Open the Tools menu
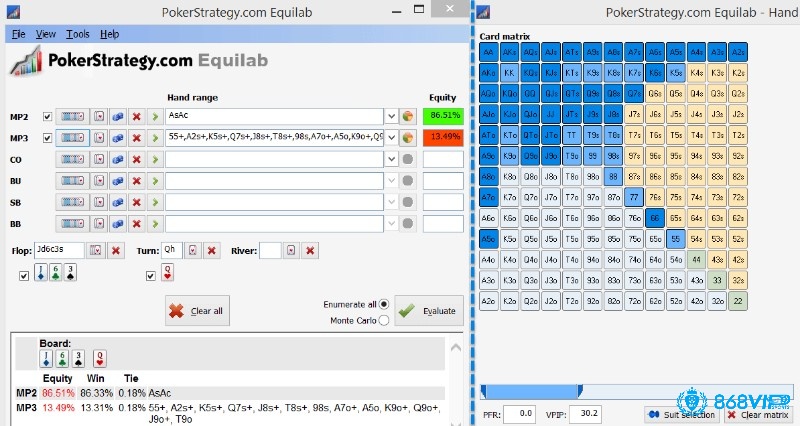The height and width of the screenshot is (426, 800). [78, 34]
